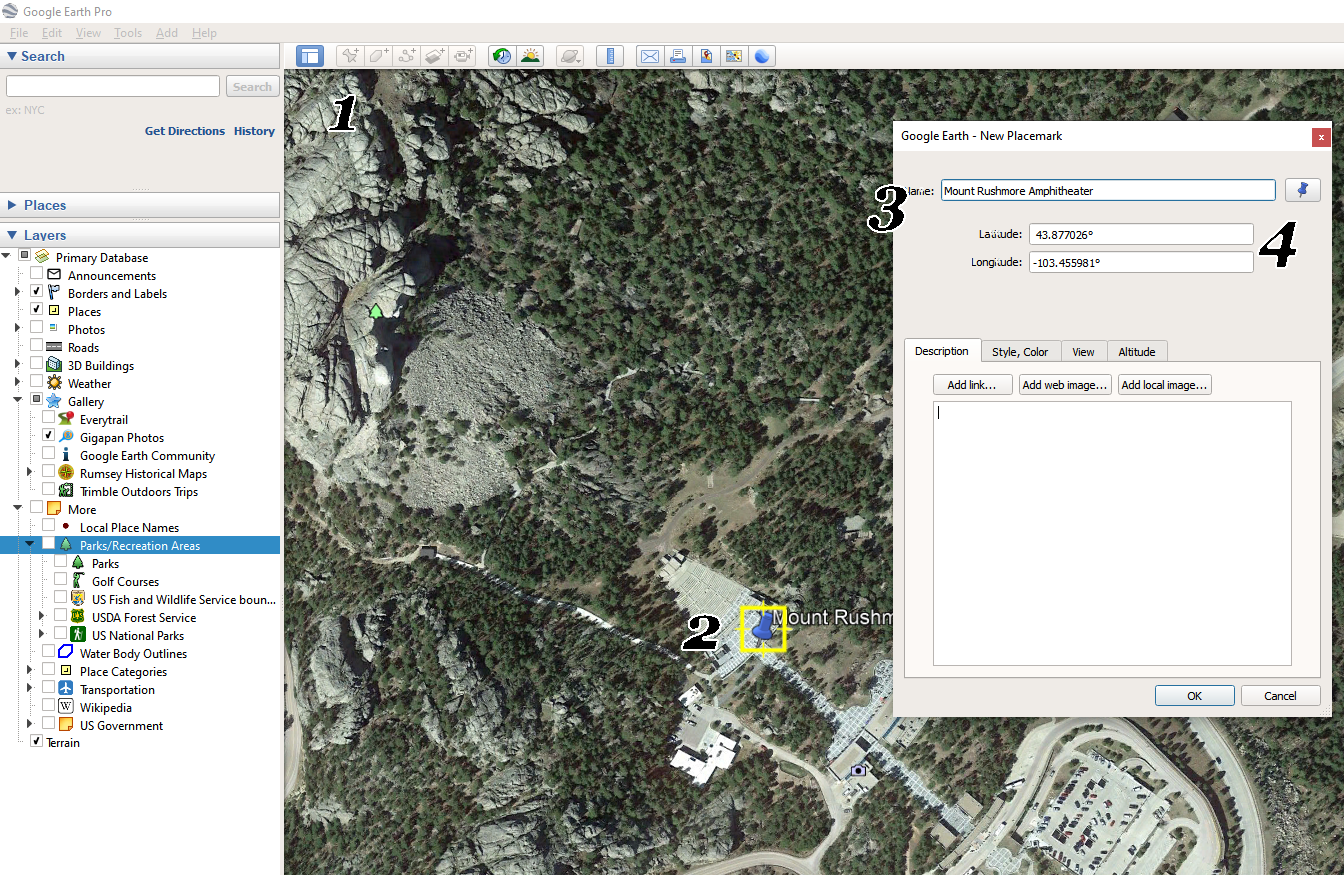Expand the US Government node
The width and height of the screenshot is (1344, 875).
point(30,725)
